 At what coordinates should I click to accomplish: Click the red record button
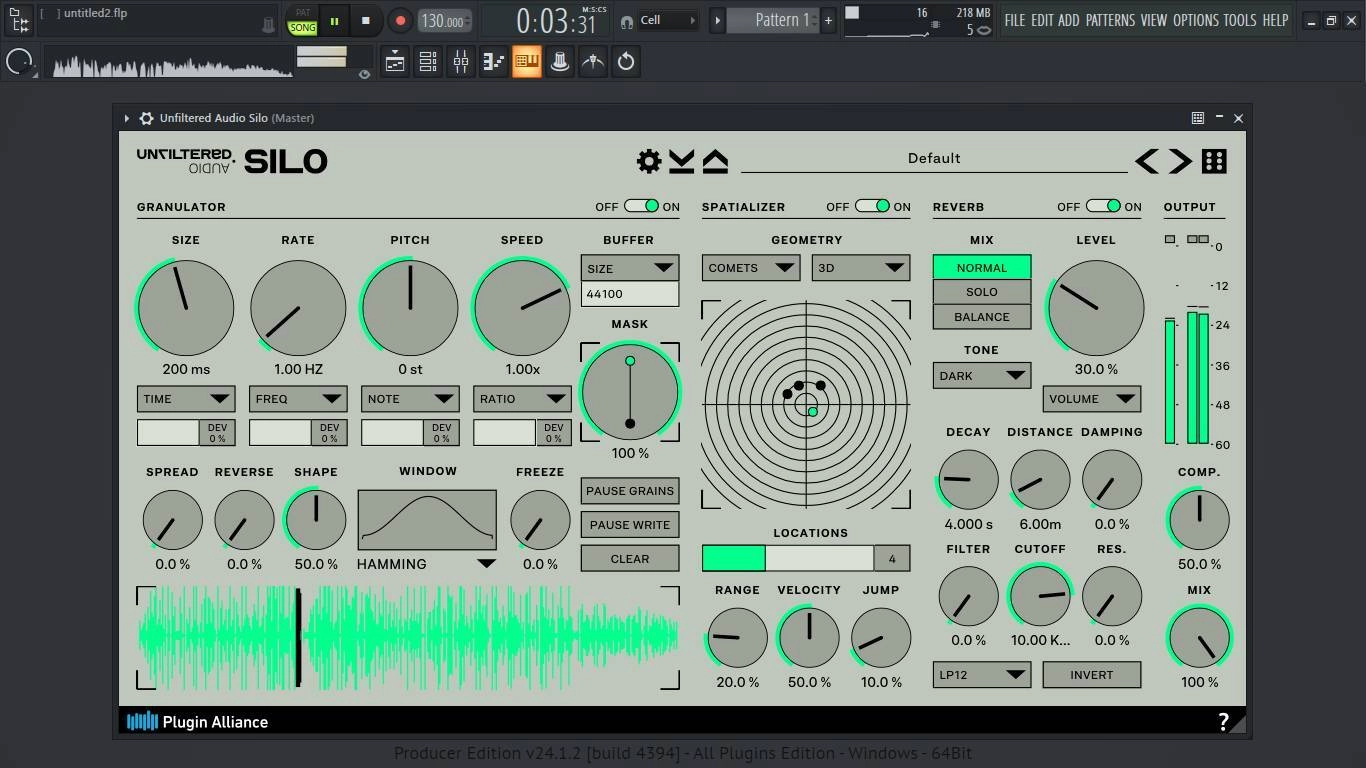(x=400, y=20)
